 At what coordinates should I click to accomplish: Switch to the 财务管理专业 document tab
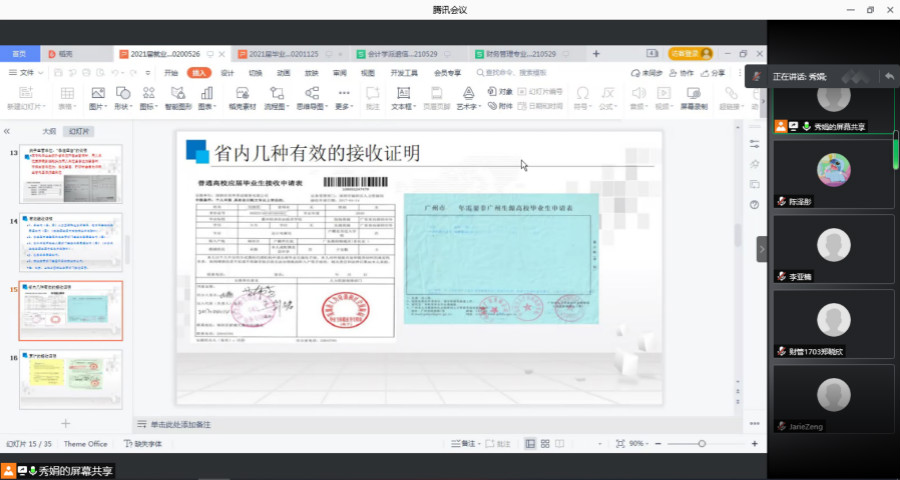514,54
